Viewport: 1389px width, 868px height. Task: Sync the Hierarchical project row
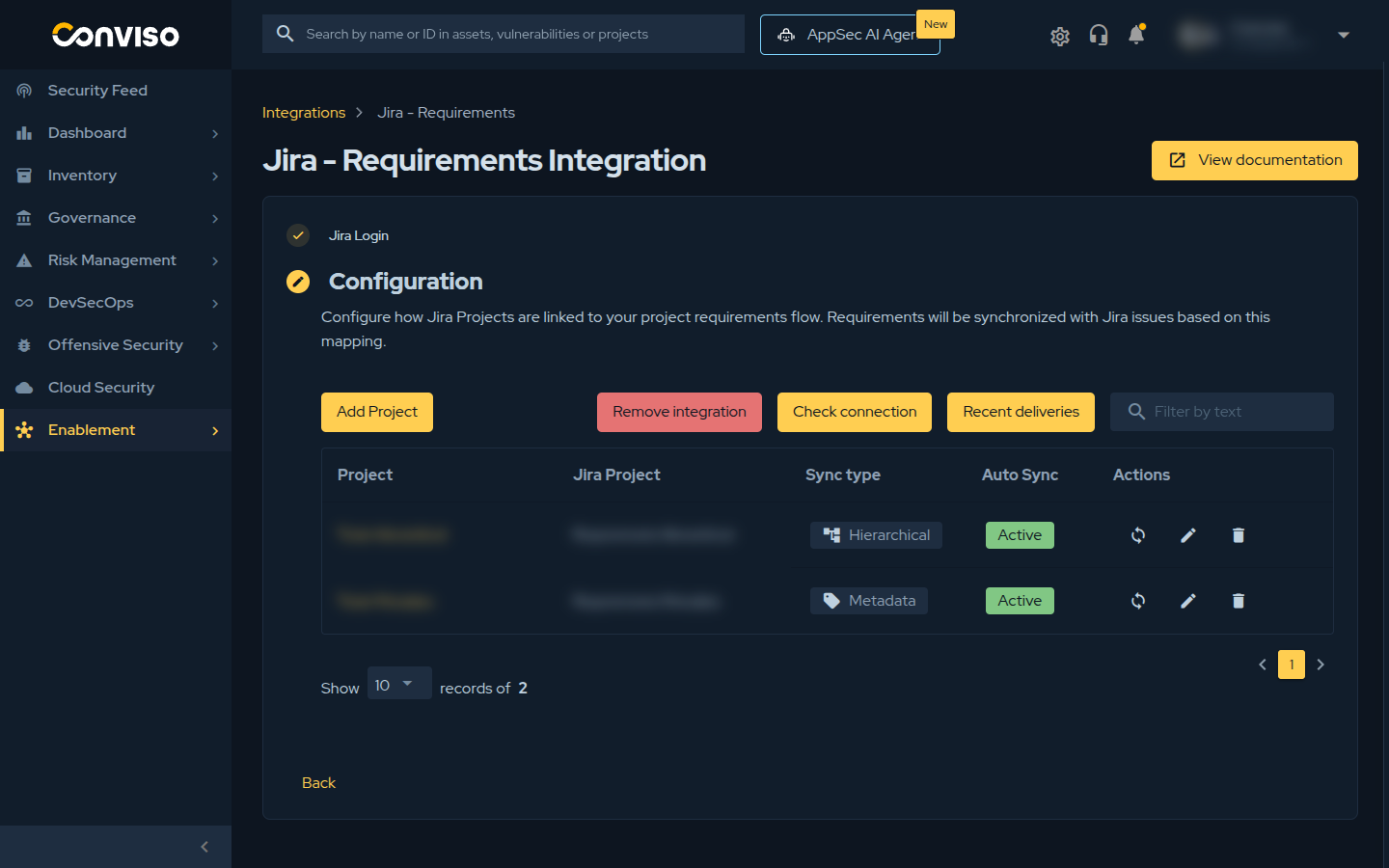coord(1138,535)
